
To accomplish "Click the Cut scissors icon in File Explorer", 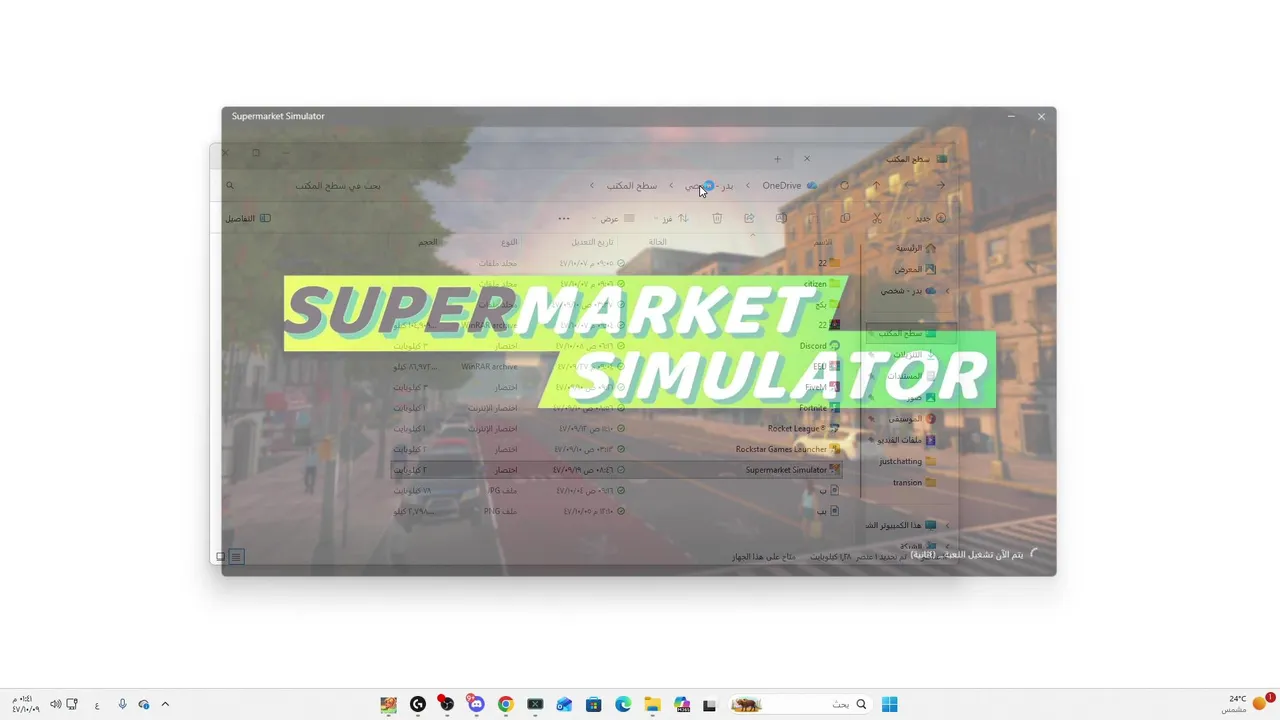I will click(x=877, y=218).
